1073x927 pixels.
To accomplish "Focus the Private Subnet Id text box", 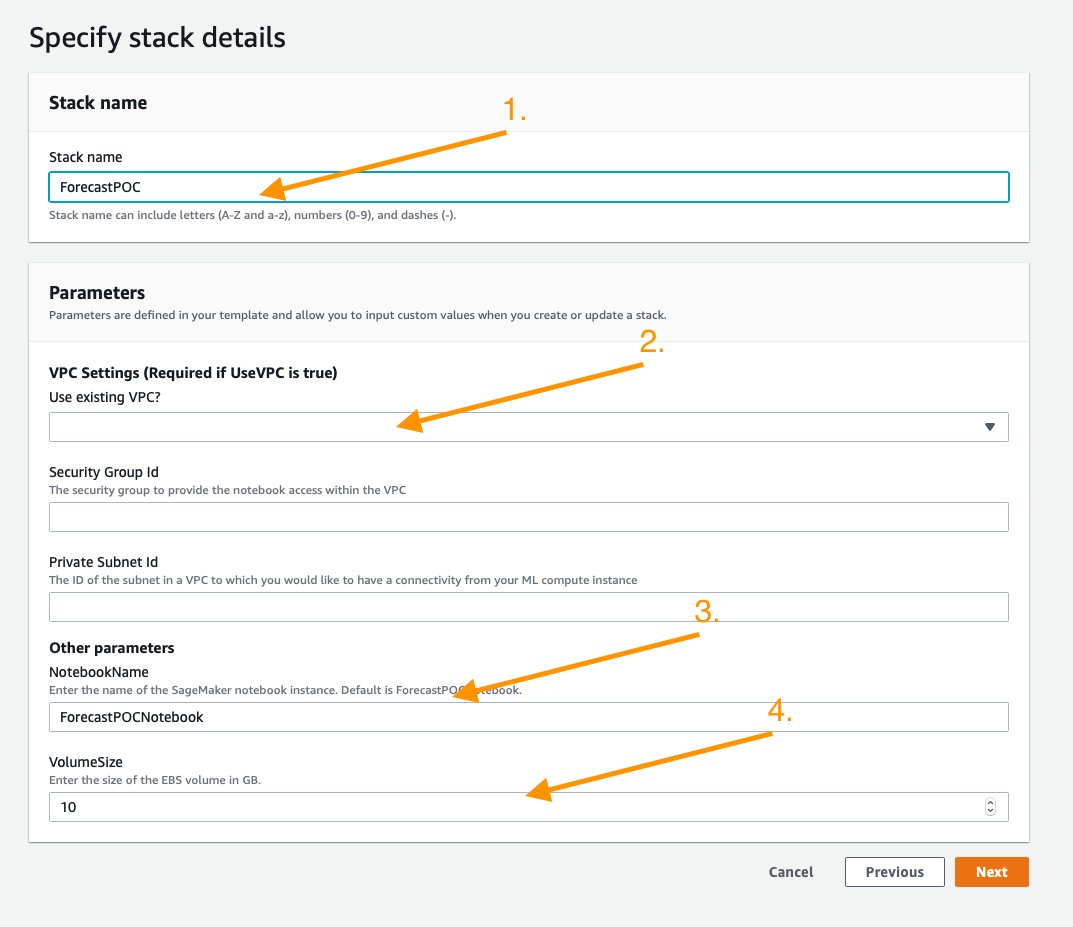I will click(x=529, y=607).
